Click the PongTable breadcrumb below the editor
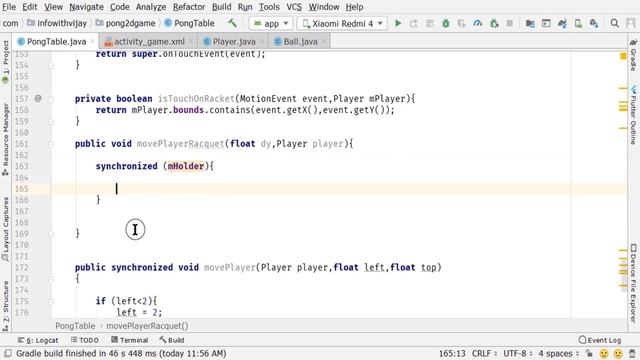The image size is (640, 360). pos(75,326)
